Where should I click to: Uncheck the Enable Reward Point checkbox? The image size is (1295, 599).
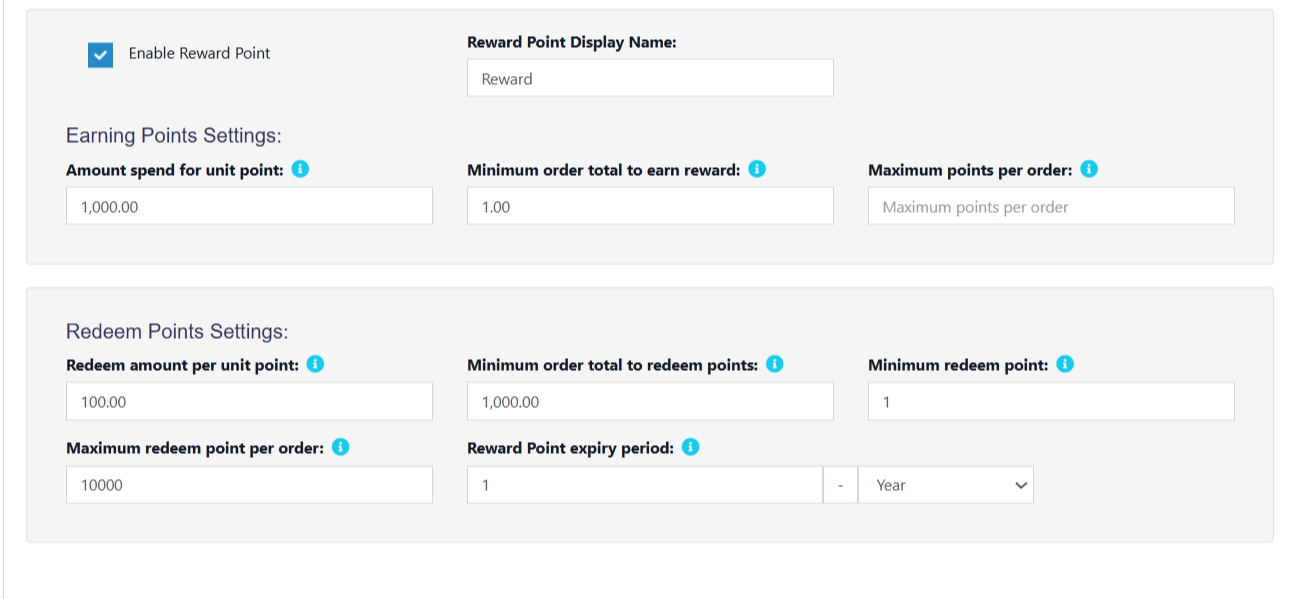click(100, 55)
